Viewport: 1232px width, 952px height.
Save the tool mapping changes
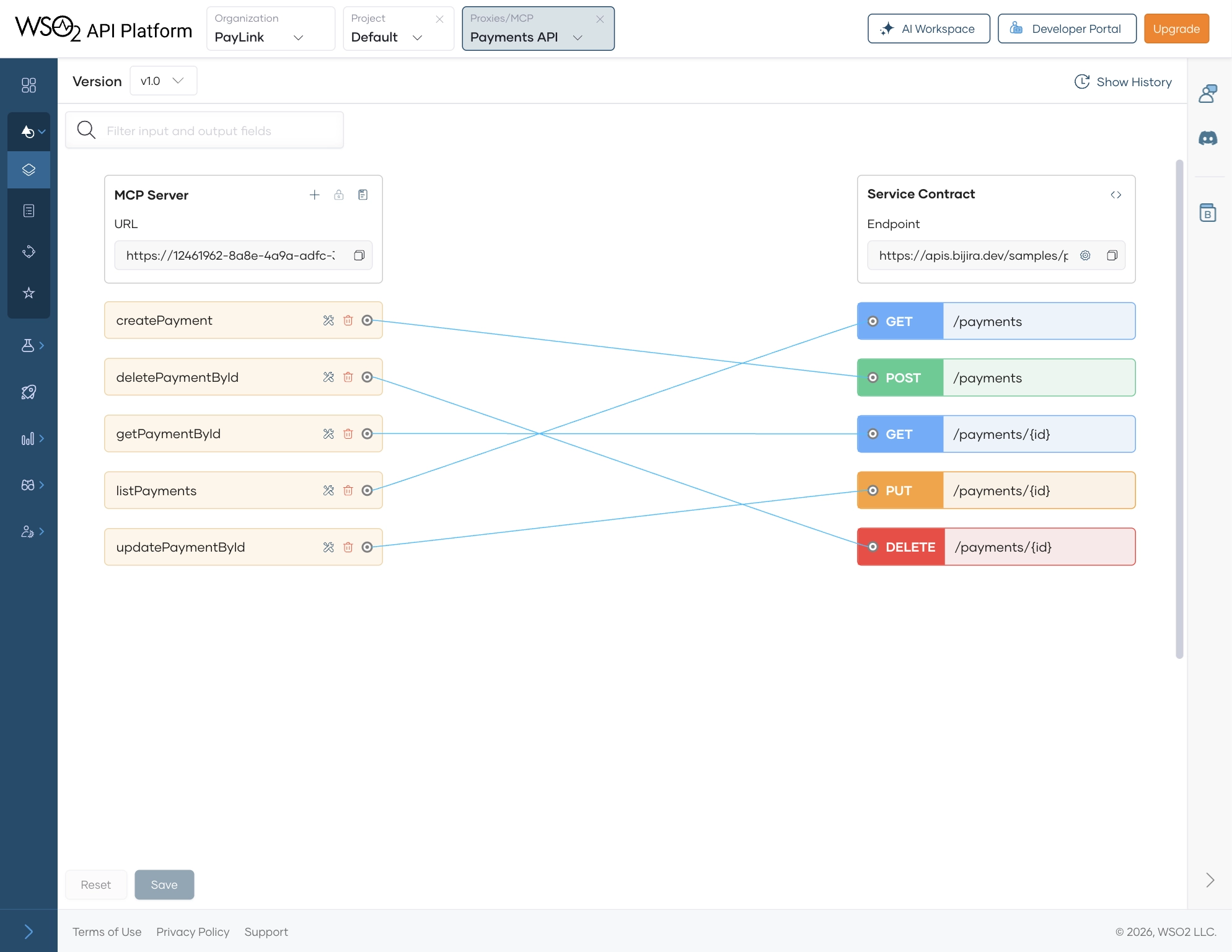(164, 884)
